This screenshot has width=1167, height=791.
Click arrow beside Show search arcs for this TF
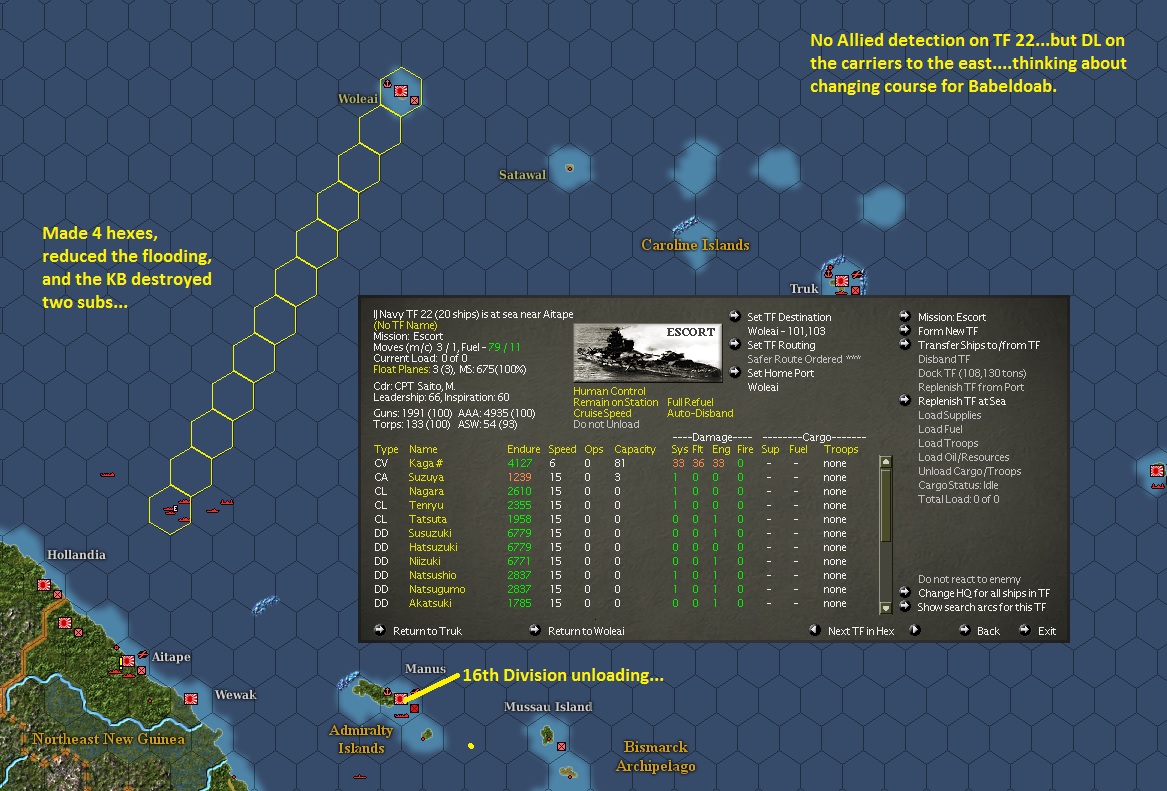(x=905, y=606)
